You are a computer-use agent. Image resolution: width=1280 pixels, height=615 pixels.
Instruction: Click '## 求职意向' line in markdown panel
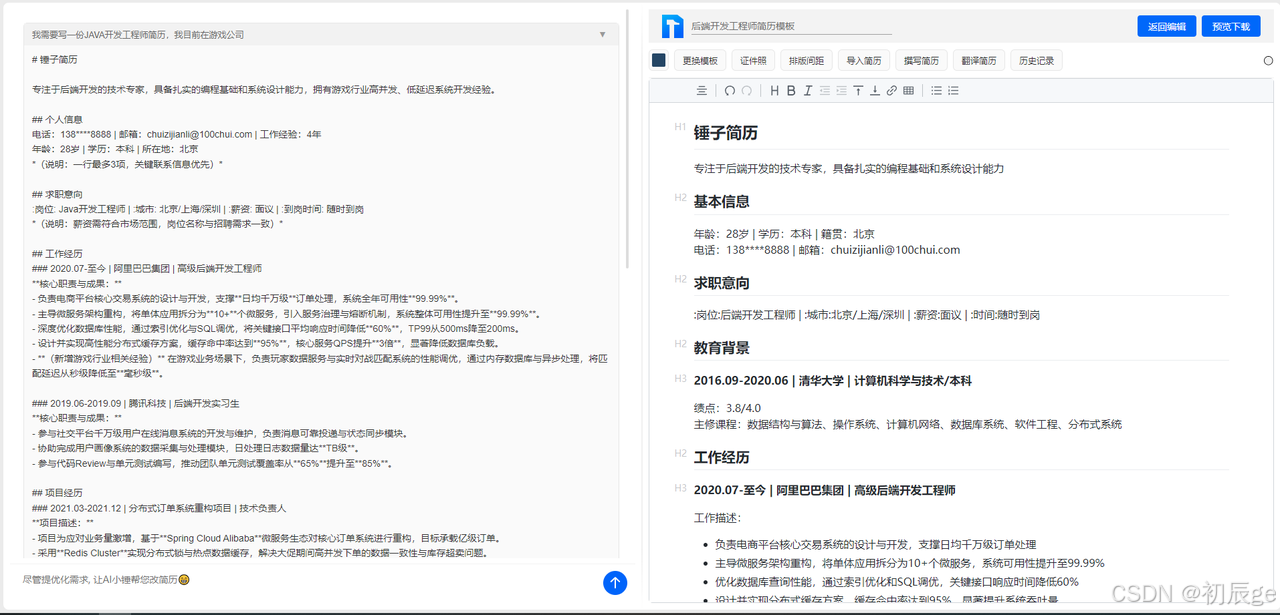[x=57, y=194]
